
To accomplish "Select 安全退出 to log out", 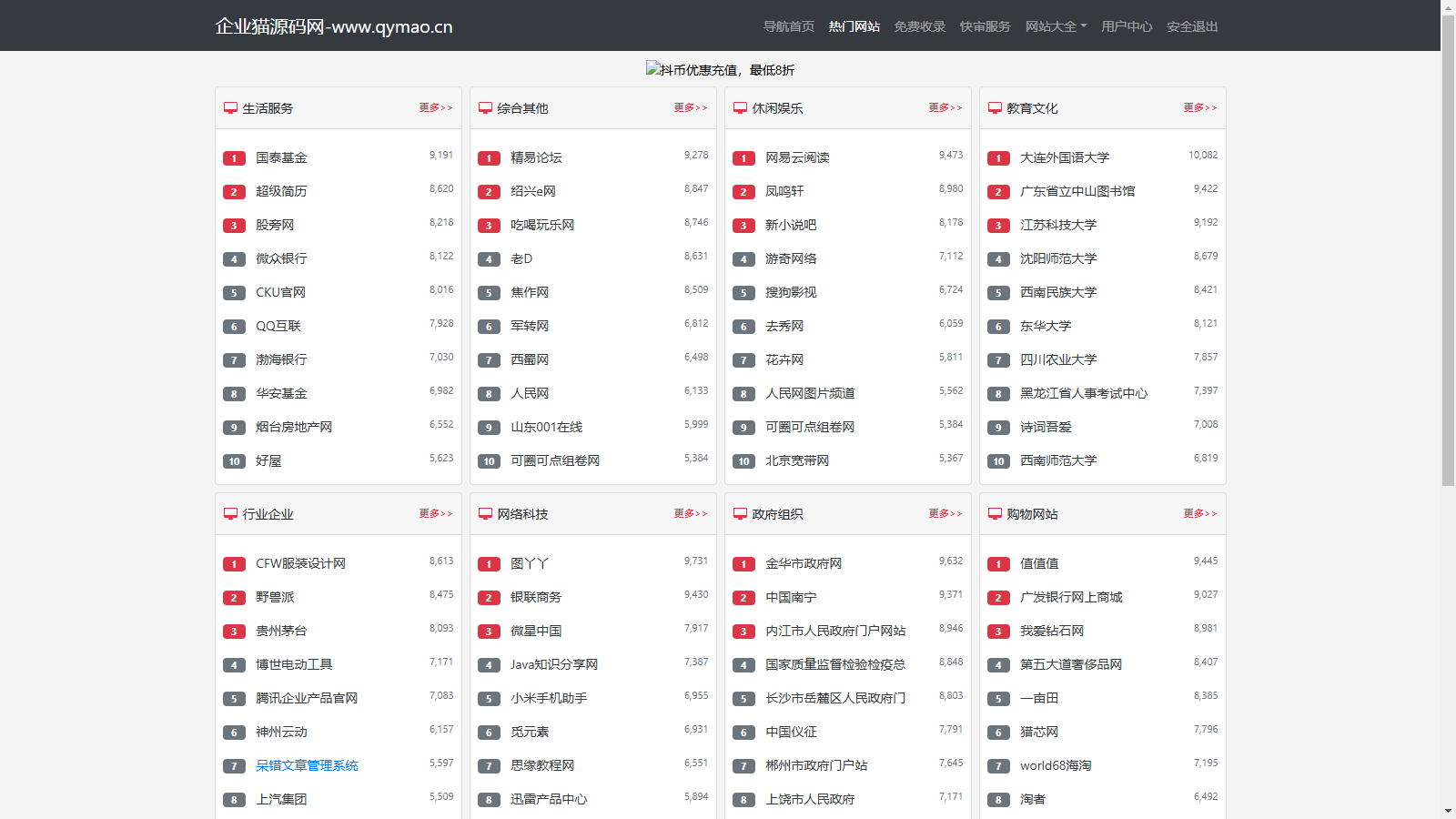I will [1192, 26].
